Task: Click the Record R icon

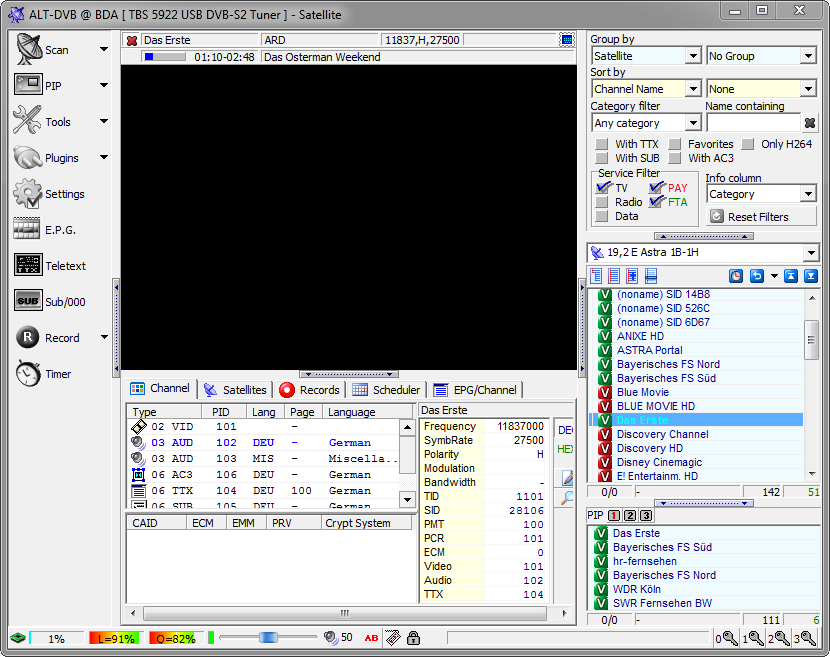Action: [x=28, y=337]
